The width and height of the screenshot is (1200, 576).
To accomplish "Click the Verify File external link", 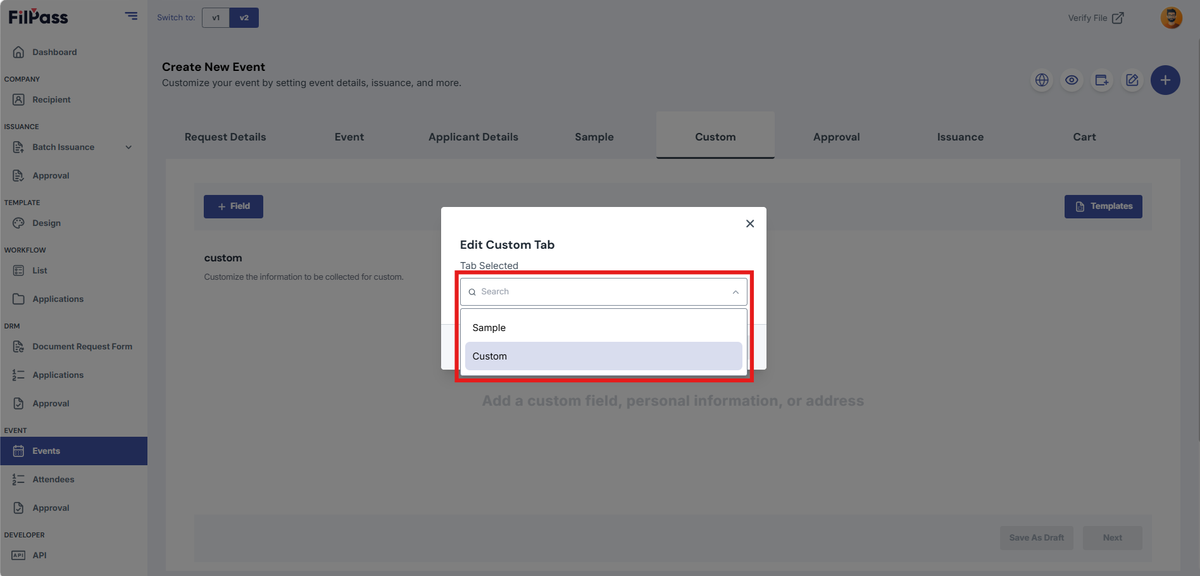I will (x=1096, y=17).
